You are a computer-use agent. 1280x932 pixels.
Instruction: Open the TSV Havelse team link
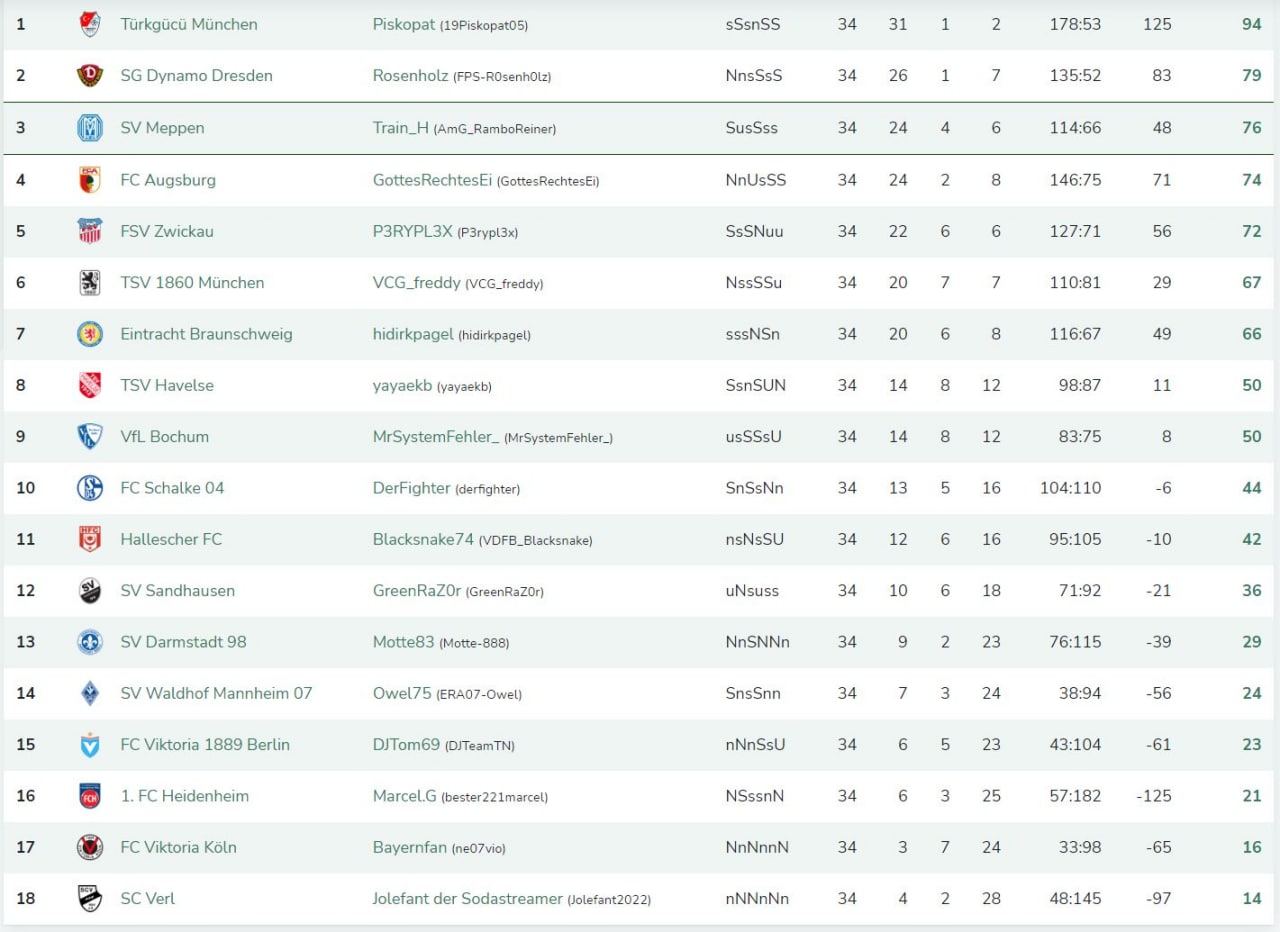[166, 385]
